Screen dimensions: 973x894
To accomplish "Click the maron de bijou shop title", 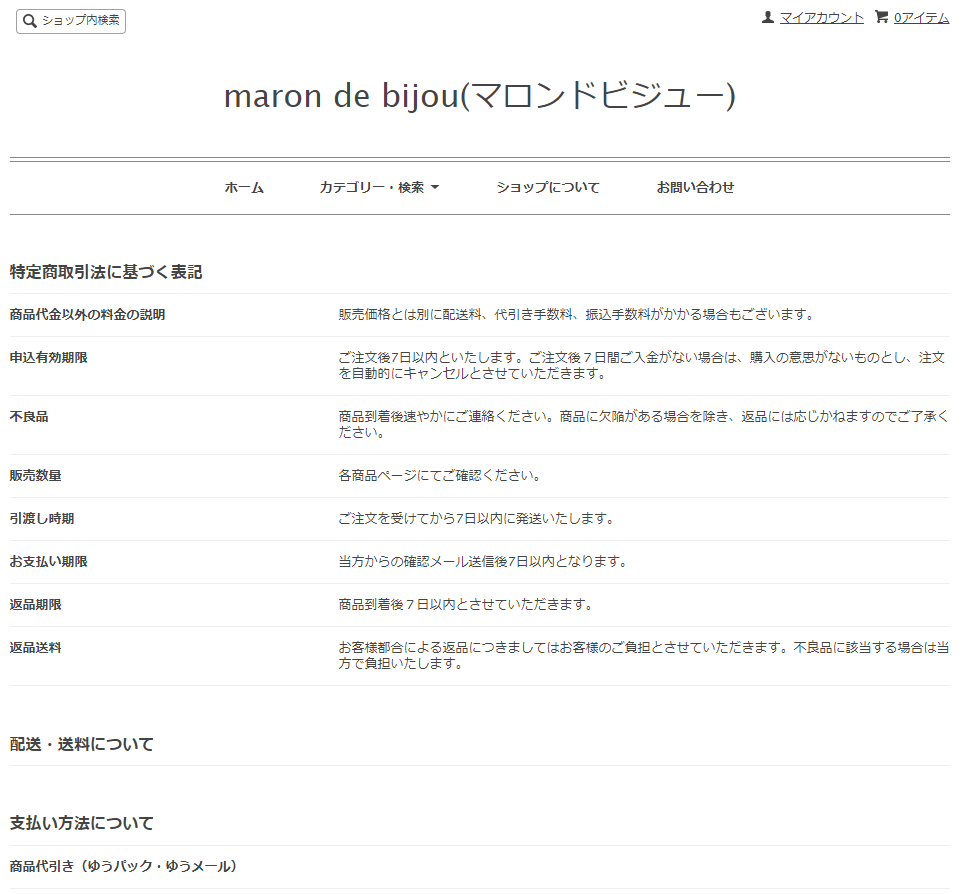I will [x=480, y=96].
